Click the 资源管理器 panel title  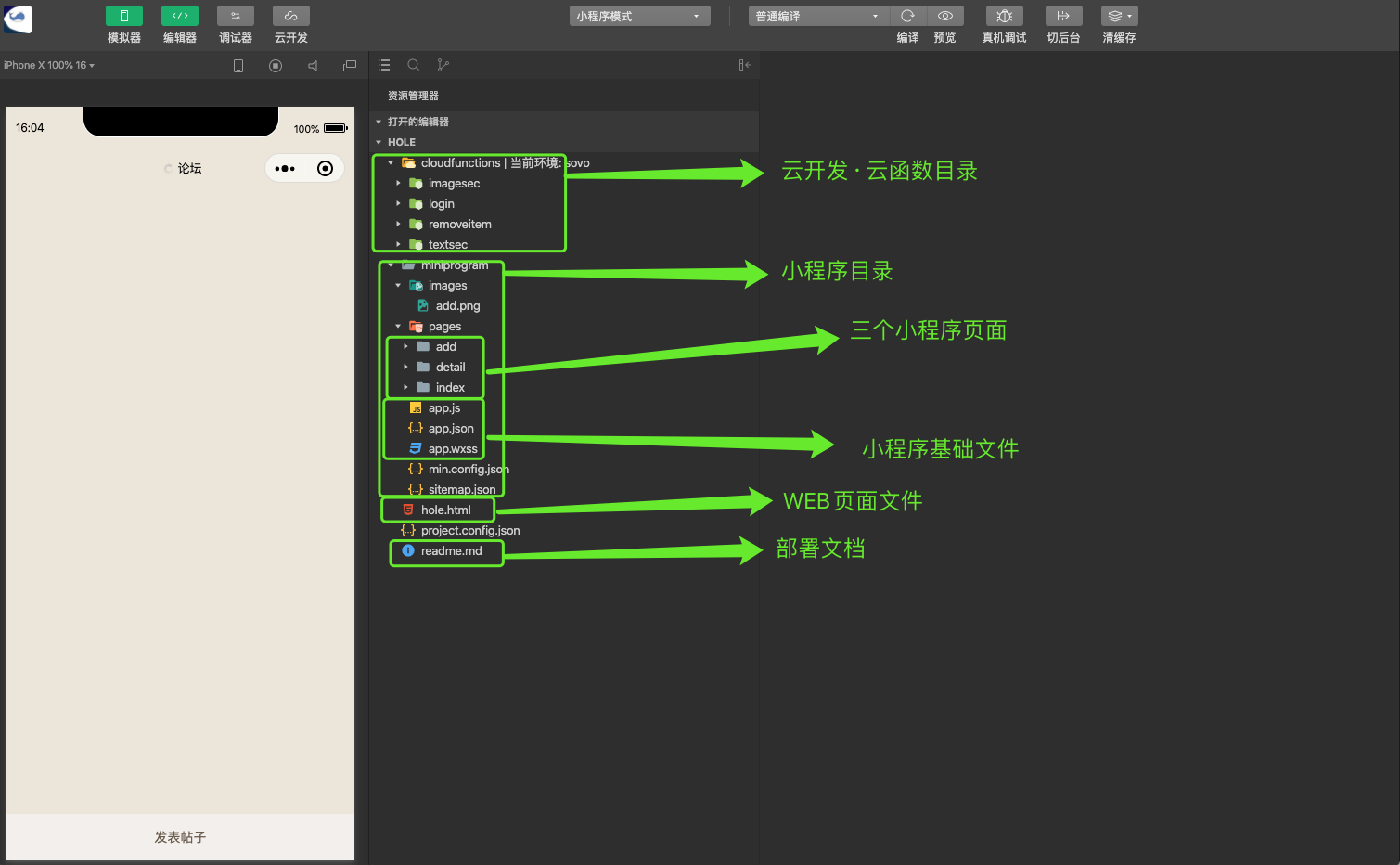[x=413, y=96]
